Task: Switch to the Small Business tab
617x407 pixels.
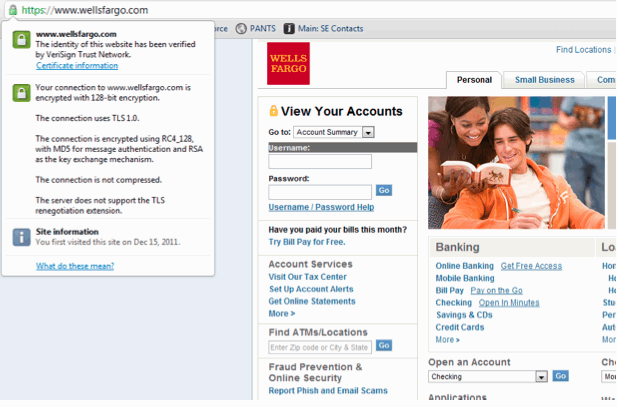Action: [545, 80]
